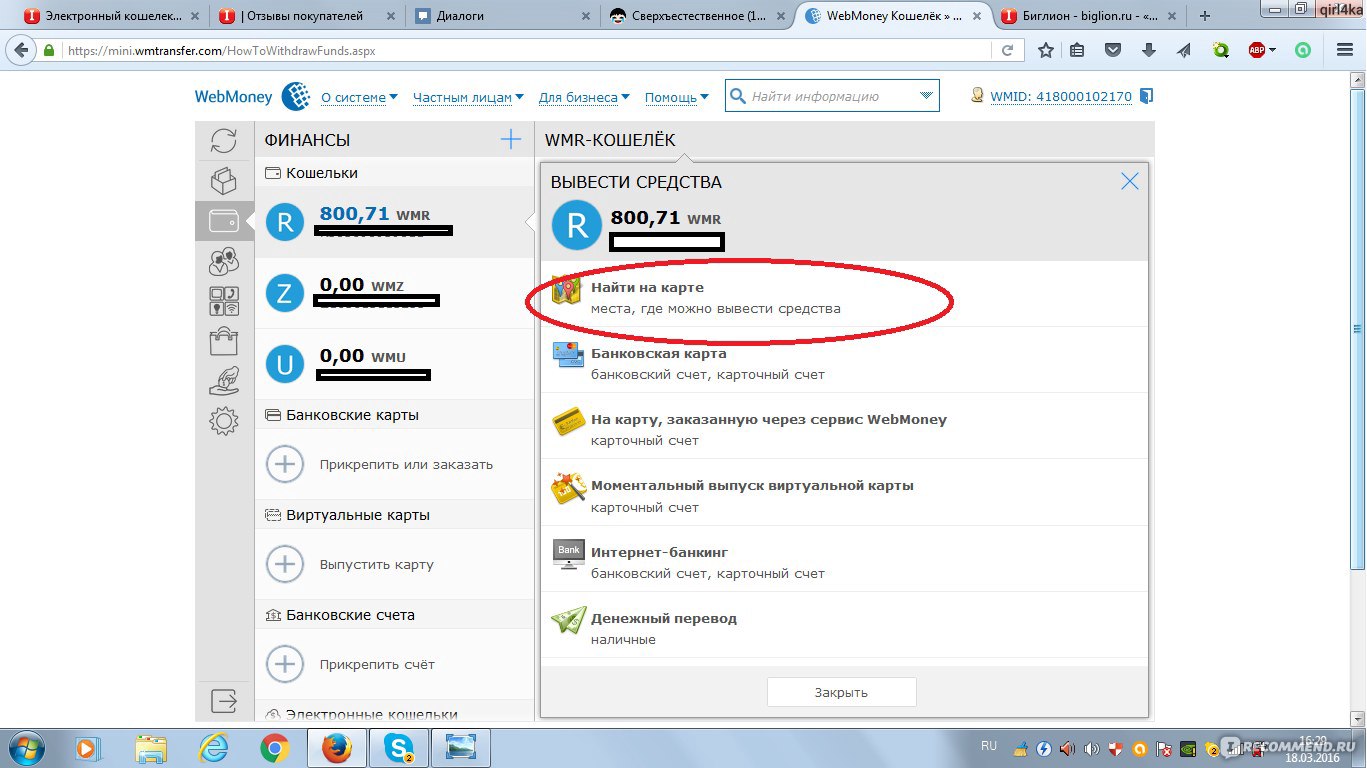Close the Вывести средства panel with X
The width and height of the screenshot is (1367, 768).
1130,181
